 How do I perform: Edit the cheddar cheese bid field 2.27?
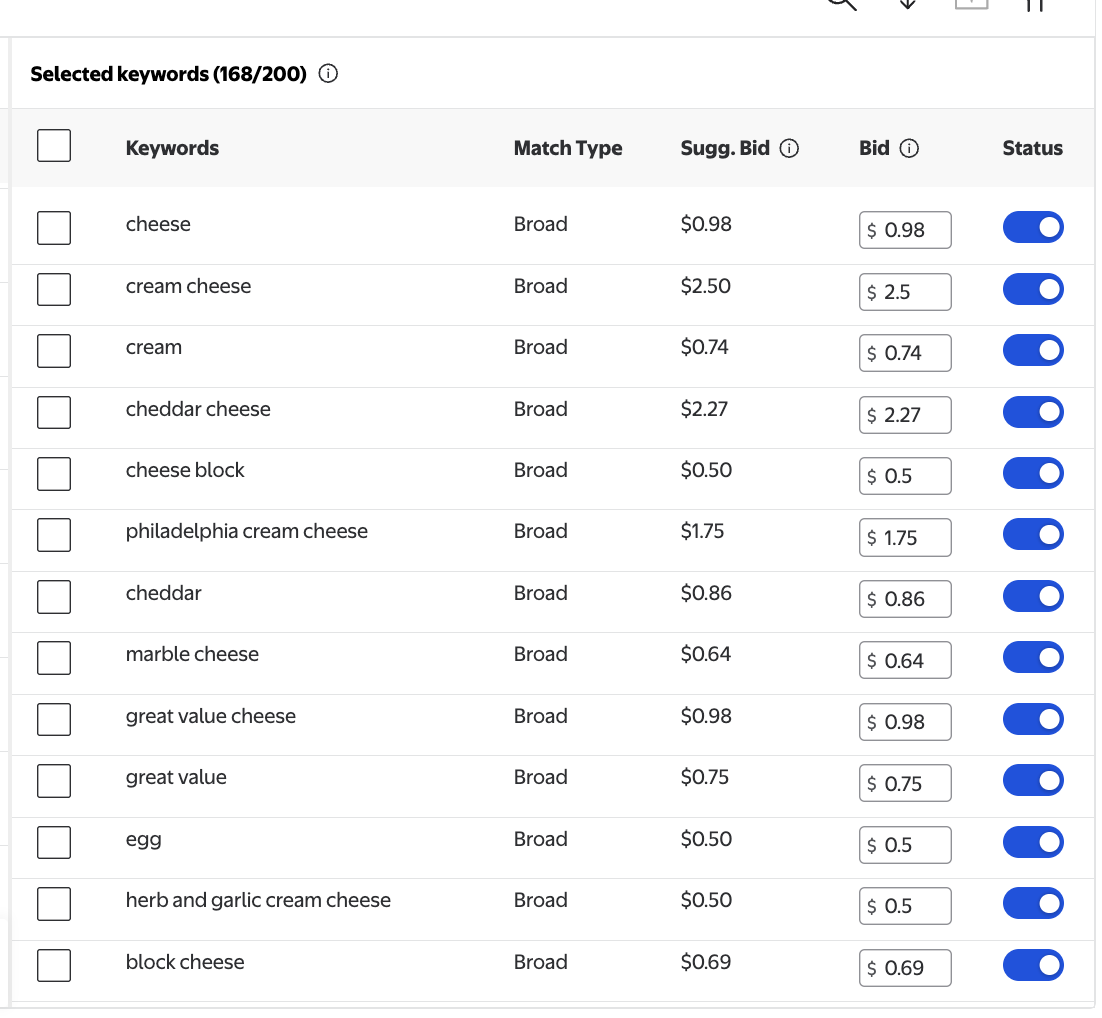tap(905, 415)
